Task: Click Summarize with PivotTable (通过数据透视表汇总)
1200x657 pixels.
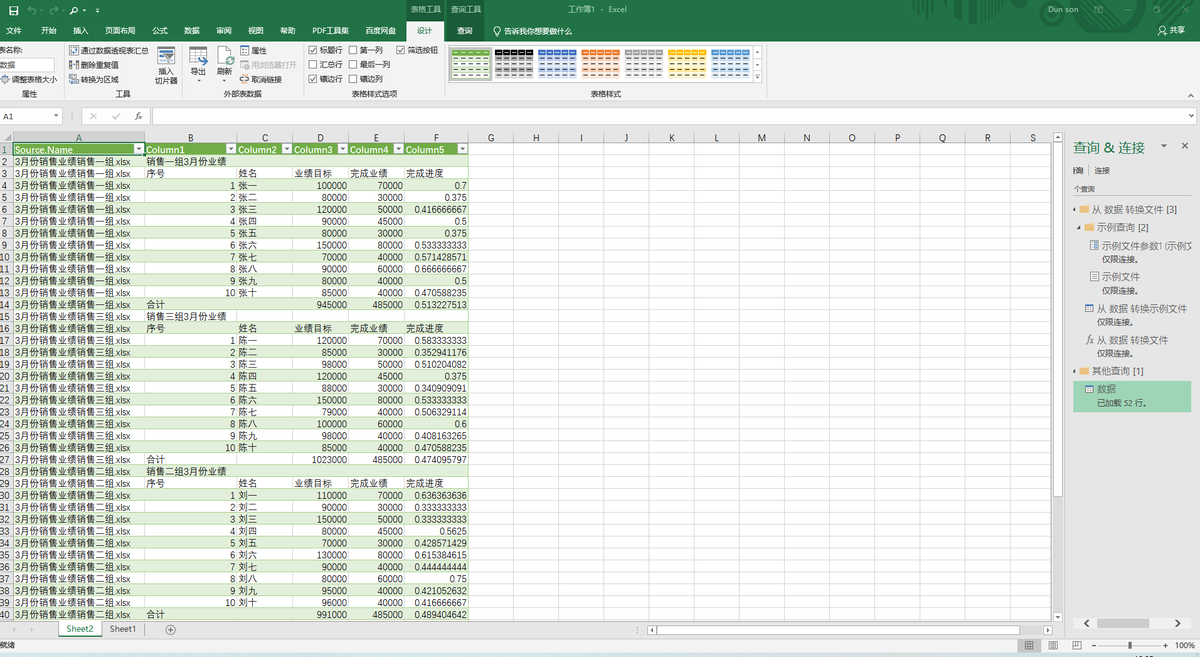Action: pos(108,50)
